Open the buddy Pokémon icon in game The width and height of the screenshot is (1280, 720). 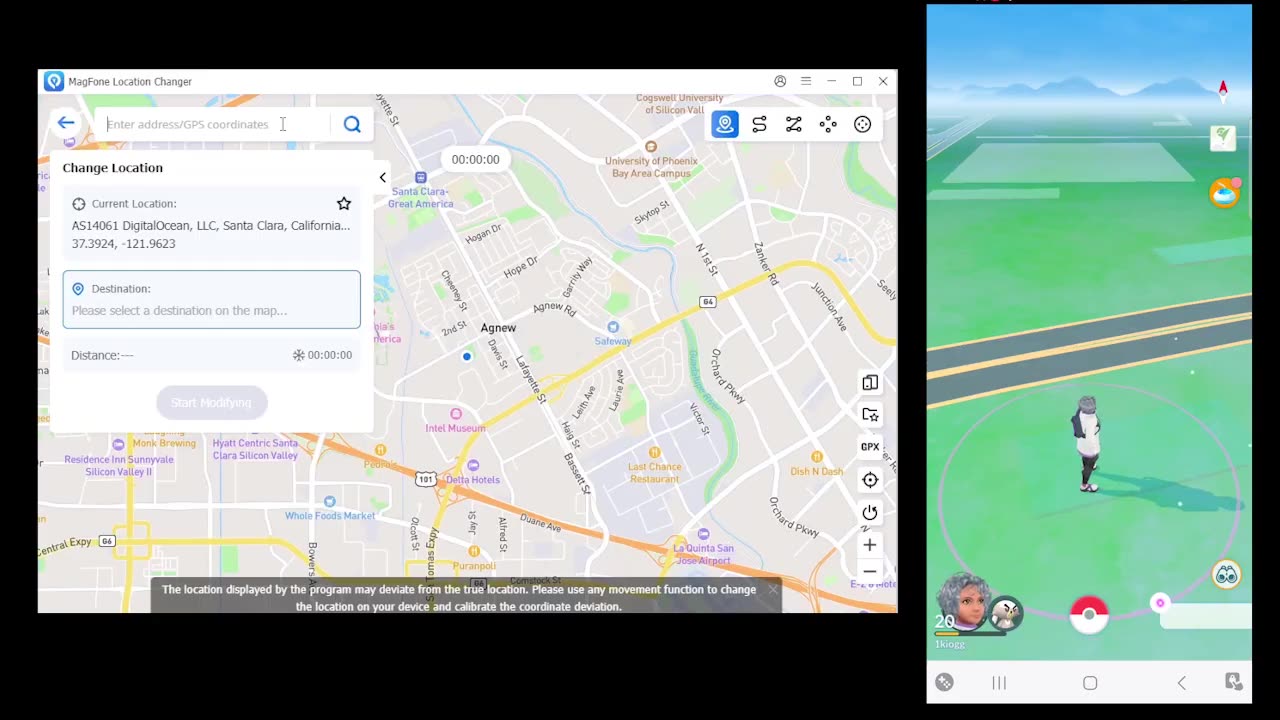click(1006, 613)
